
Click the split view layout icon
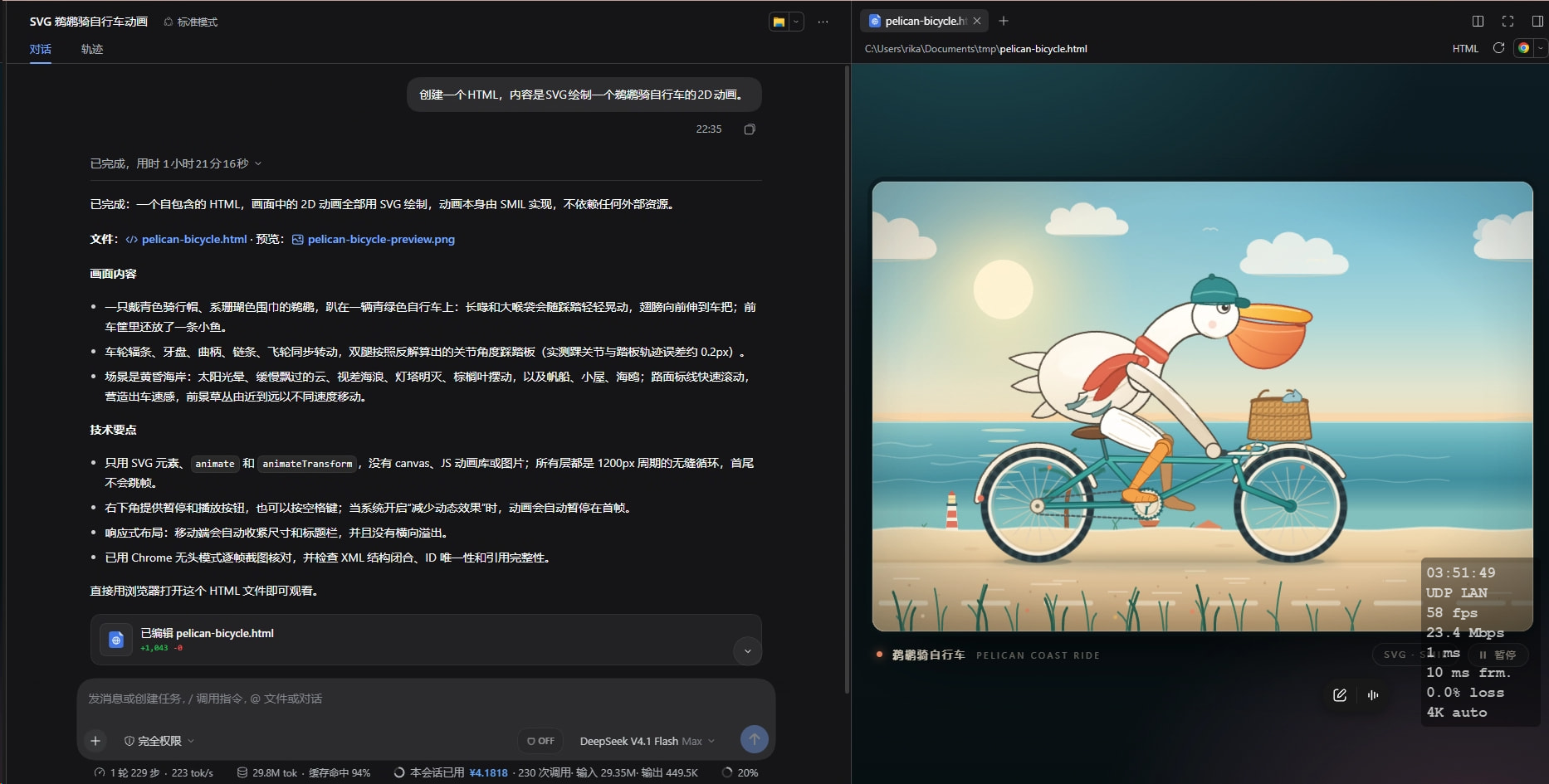(1478, 22)
